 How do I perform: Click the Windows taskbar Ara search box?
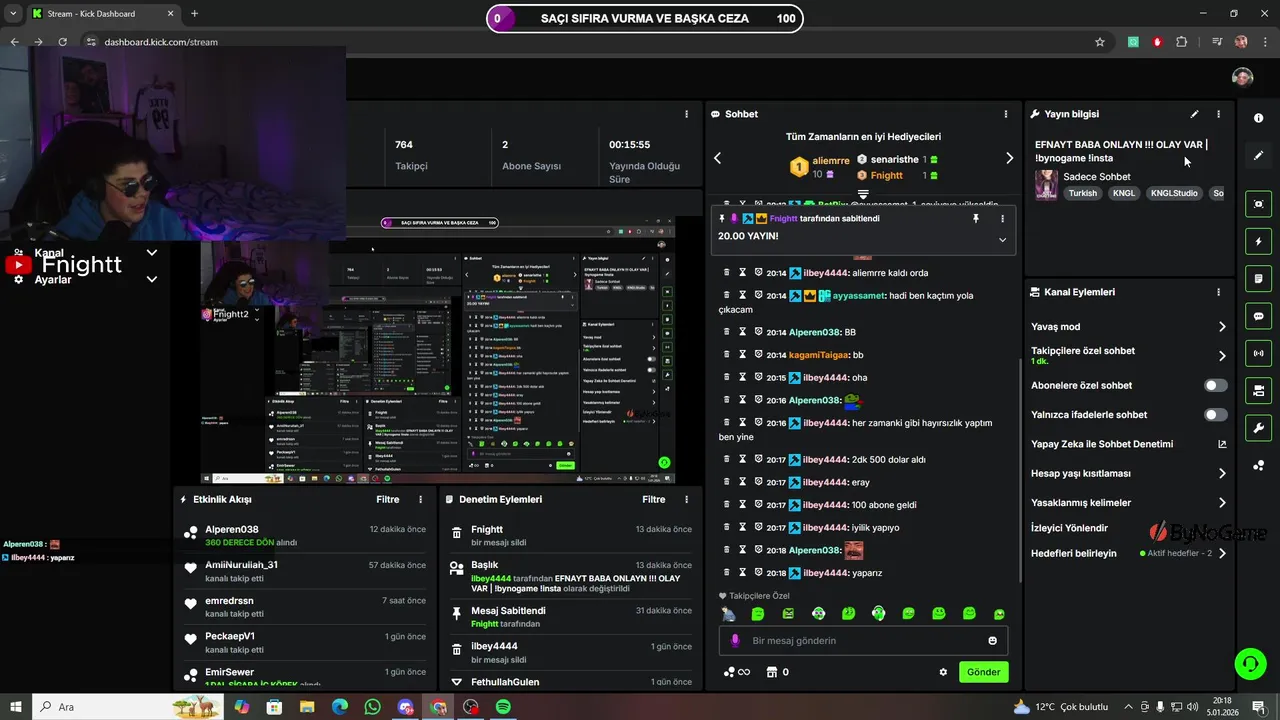[130, 707]
